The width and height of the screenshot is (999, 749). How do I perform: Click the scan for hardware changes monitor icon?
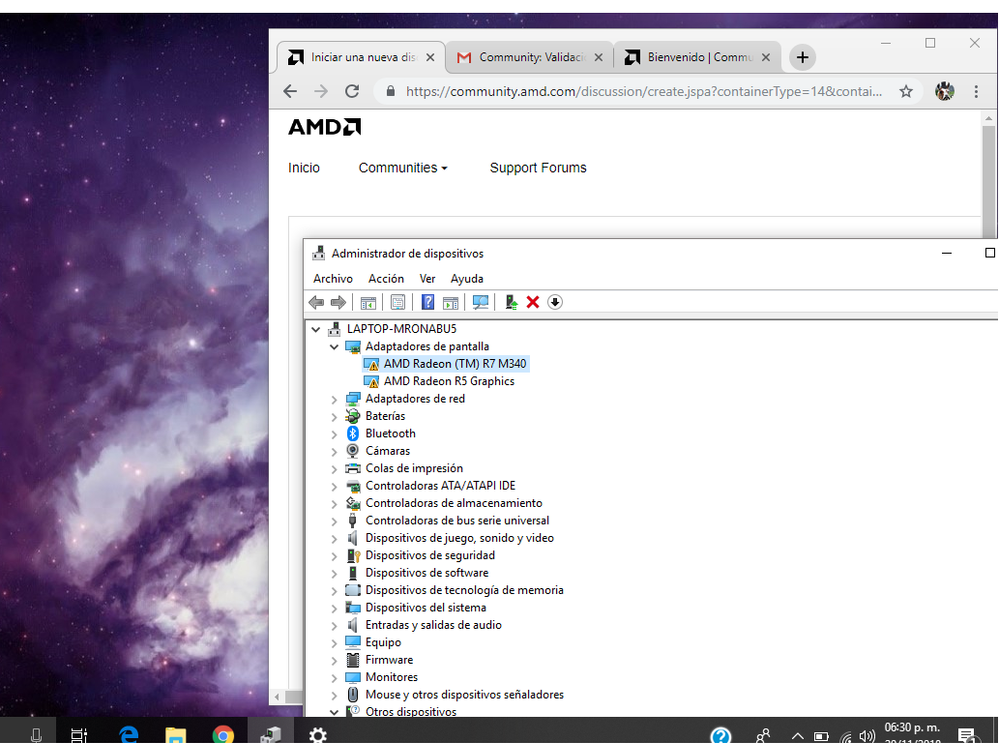tap(480, 303)
